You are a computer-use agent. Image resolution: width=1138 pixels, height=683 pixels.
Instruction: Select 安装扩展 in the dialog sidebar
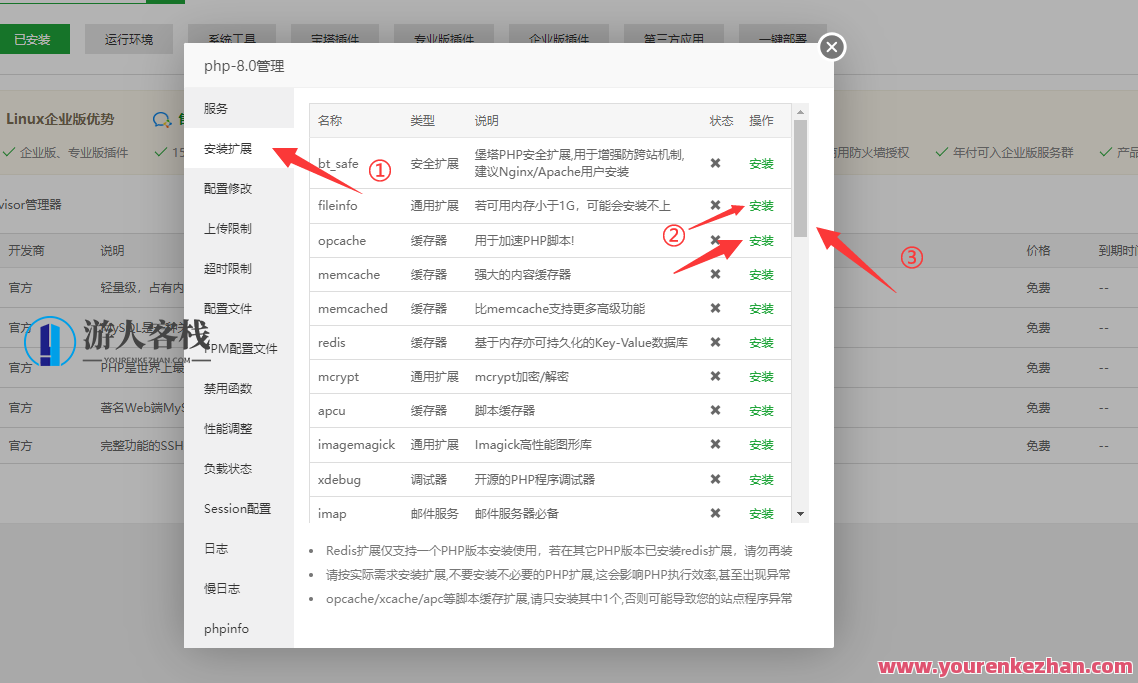230,147
